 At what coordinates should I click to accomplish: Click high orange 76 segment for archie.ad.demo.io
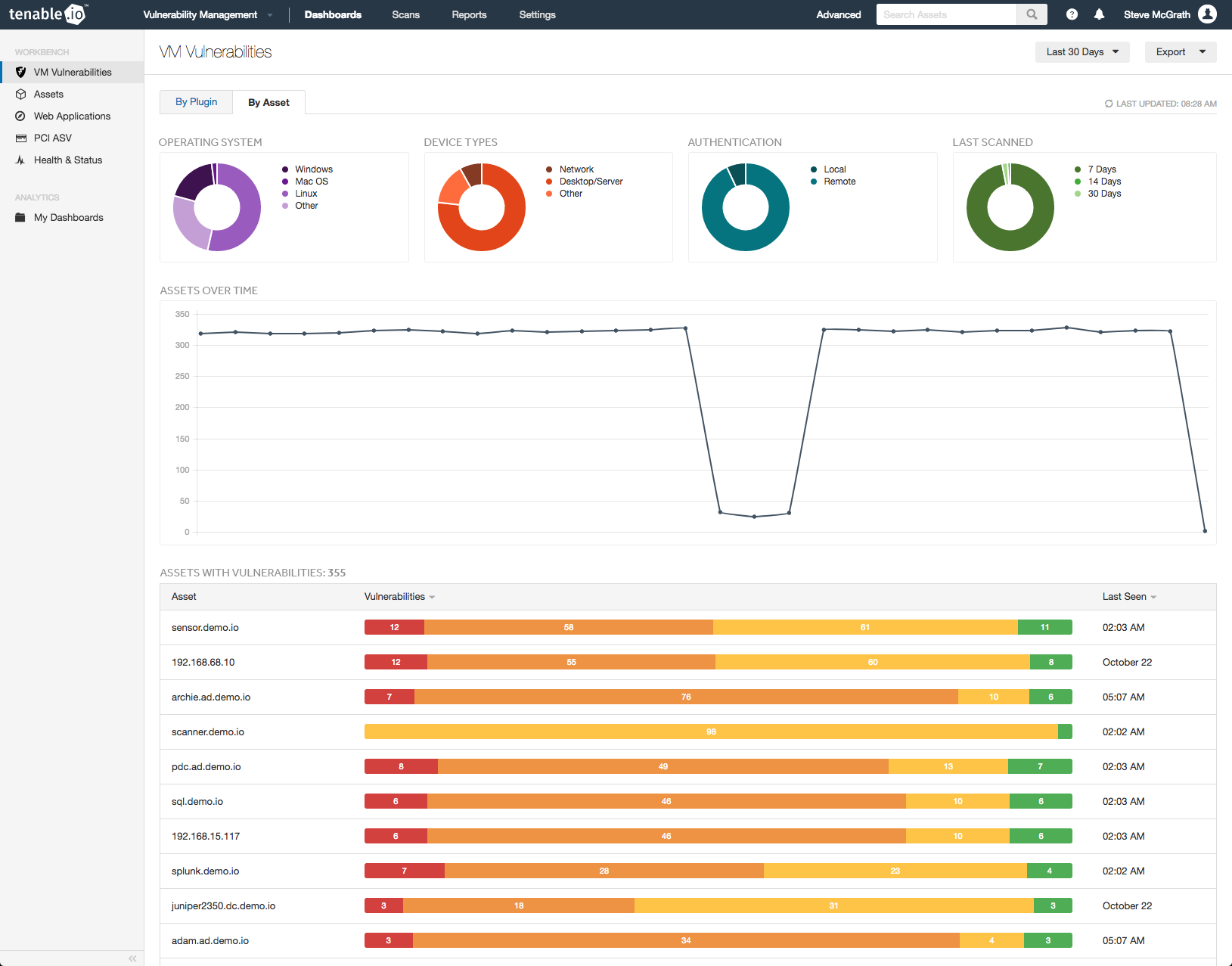(686, 697)
